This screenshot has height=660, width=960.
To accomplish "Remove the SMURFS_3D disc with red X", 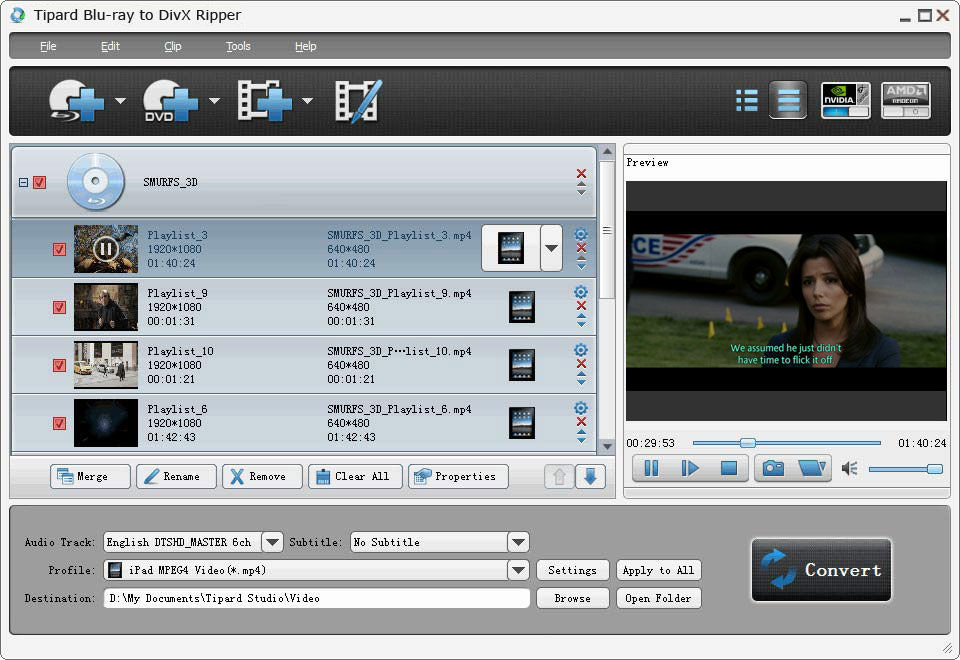I will (581, 173).
